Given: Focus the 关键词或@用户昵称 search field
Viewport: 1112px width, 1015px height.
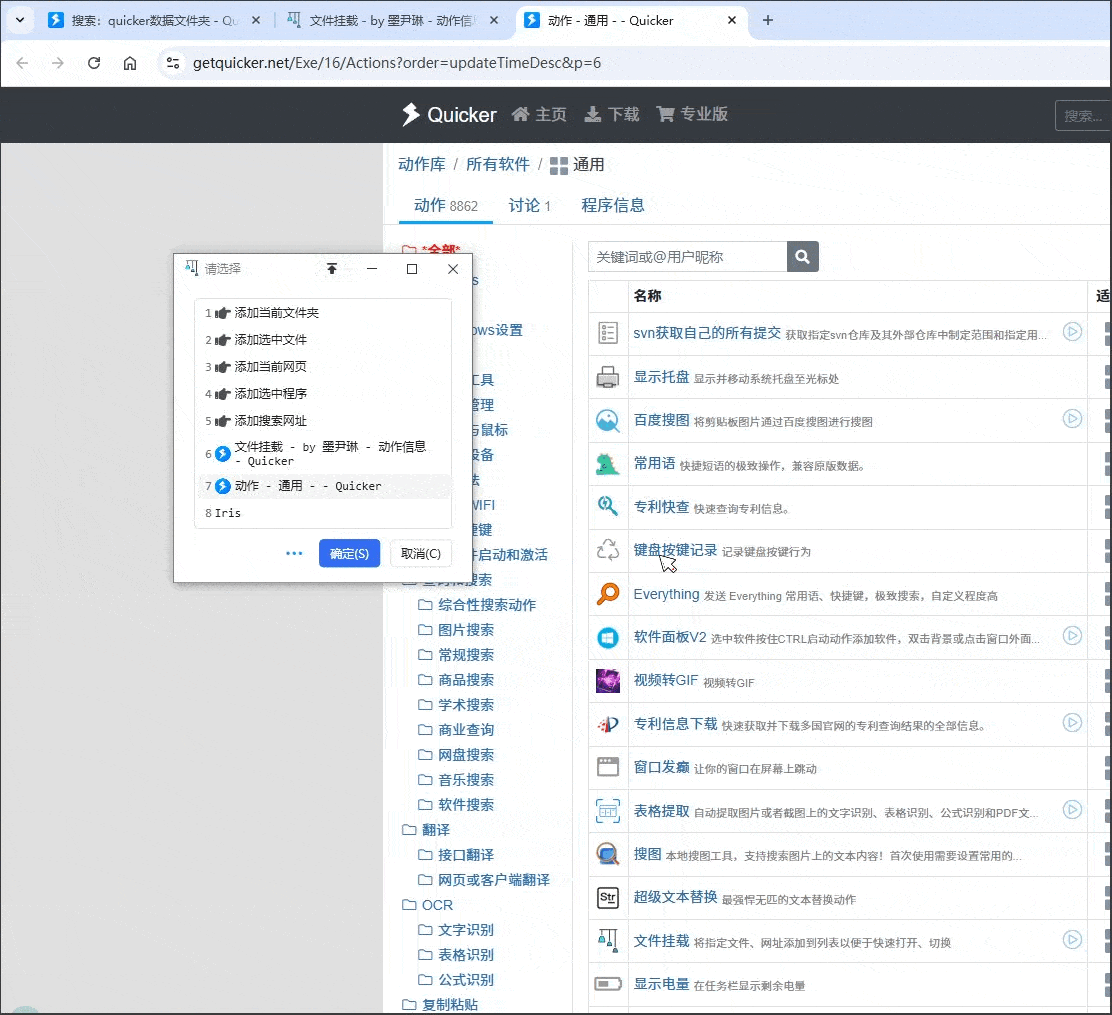Looking at the screenshot, I should click(x=687, y=256).
